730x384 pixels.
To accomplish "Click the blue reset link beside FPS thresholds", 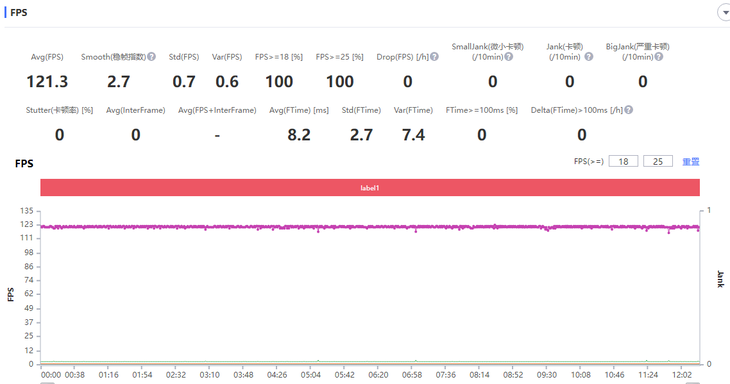I will (691, 162).
